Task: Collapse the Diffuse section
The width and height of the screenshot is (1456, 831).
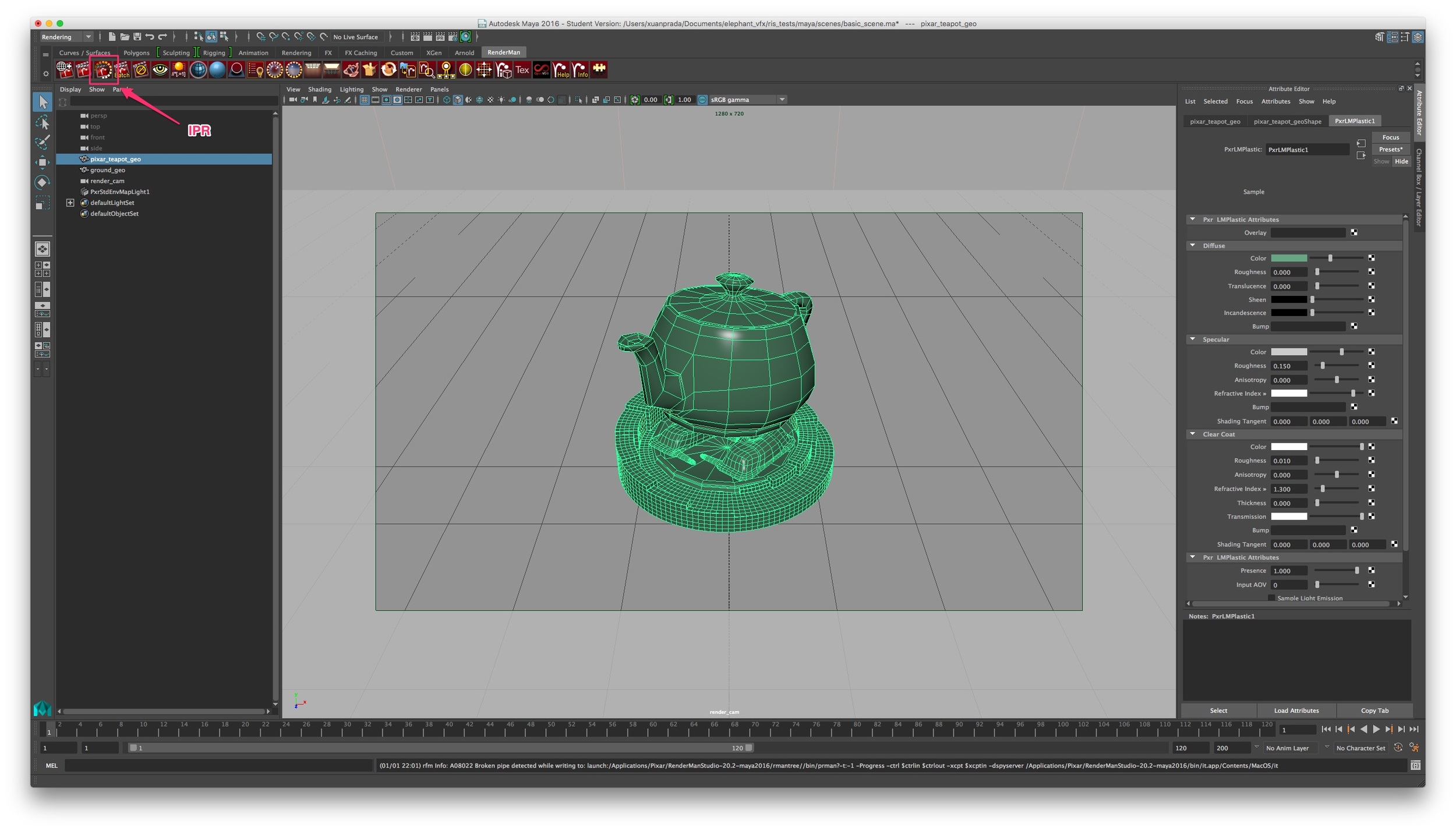Action: 1192,245
